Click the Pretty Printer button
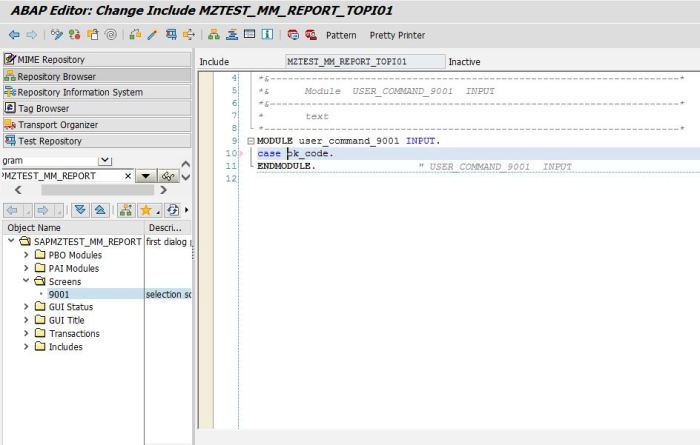 click(397, 35)
